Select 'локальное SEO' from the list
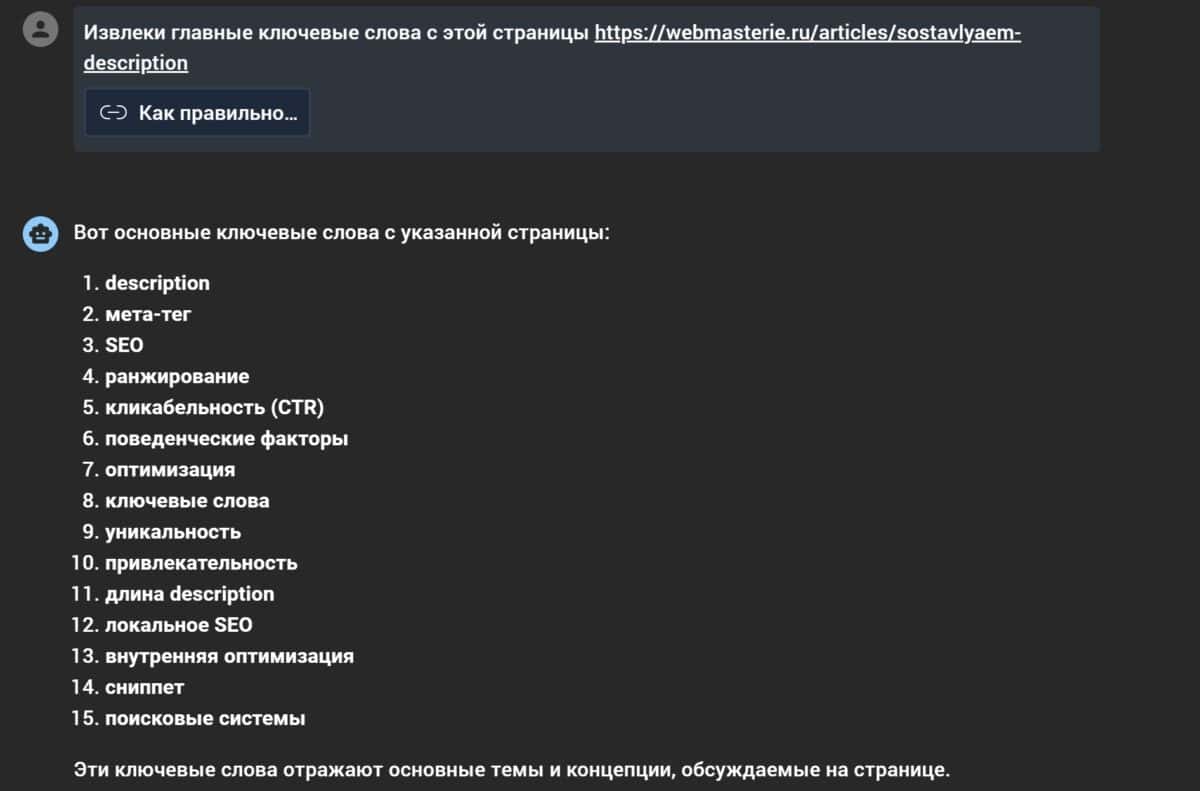 point(178,626)
